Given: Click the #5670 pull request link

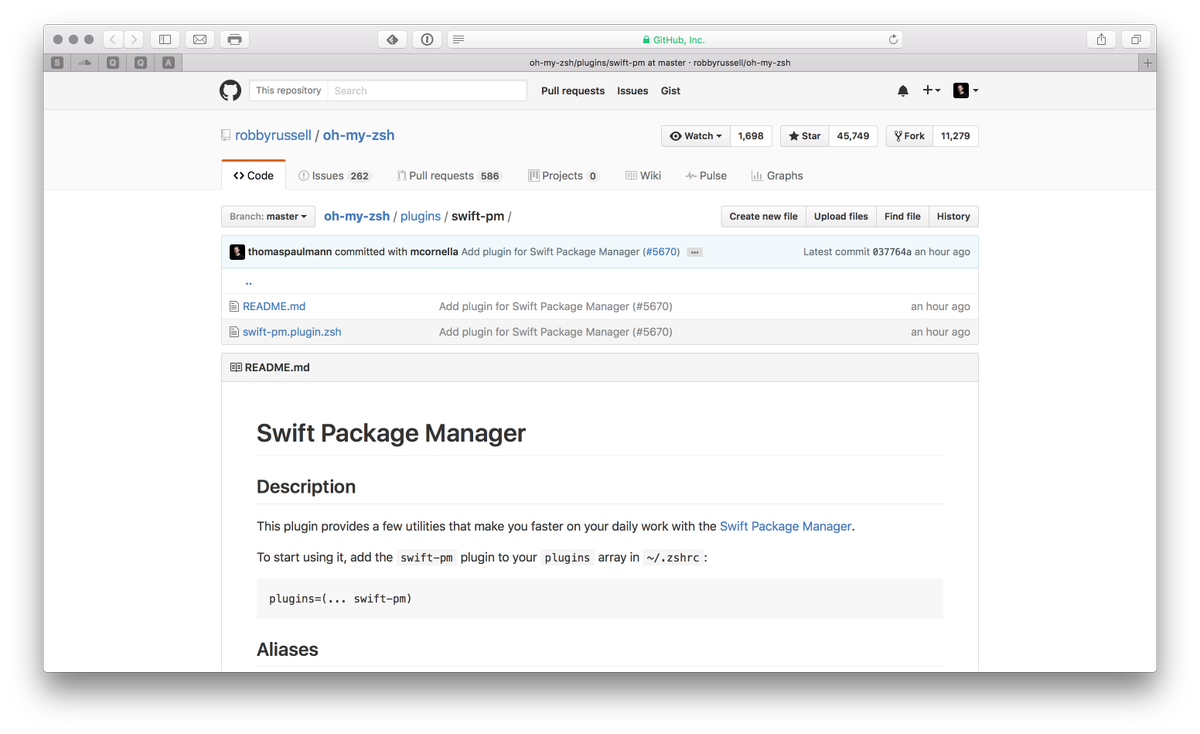Looking at the screenshot, I should [661, 252].
